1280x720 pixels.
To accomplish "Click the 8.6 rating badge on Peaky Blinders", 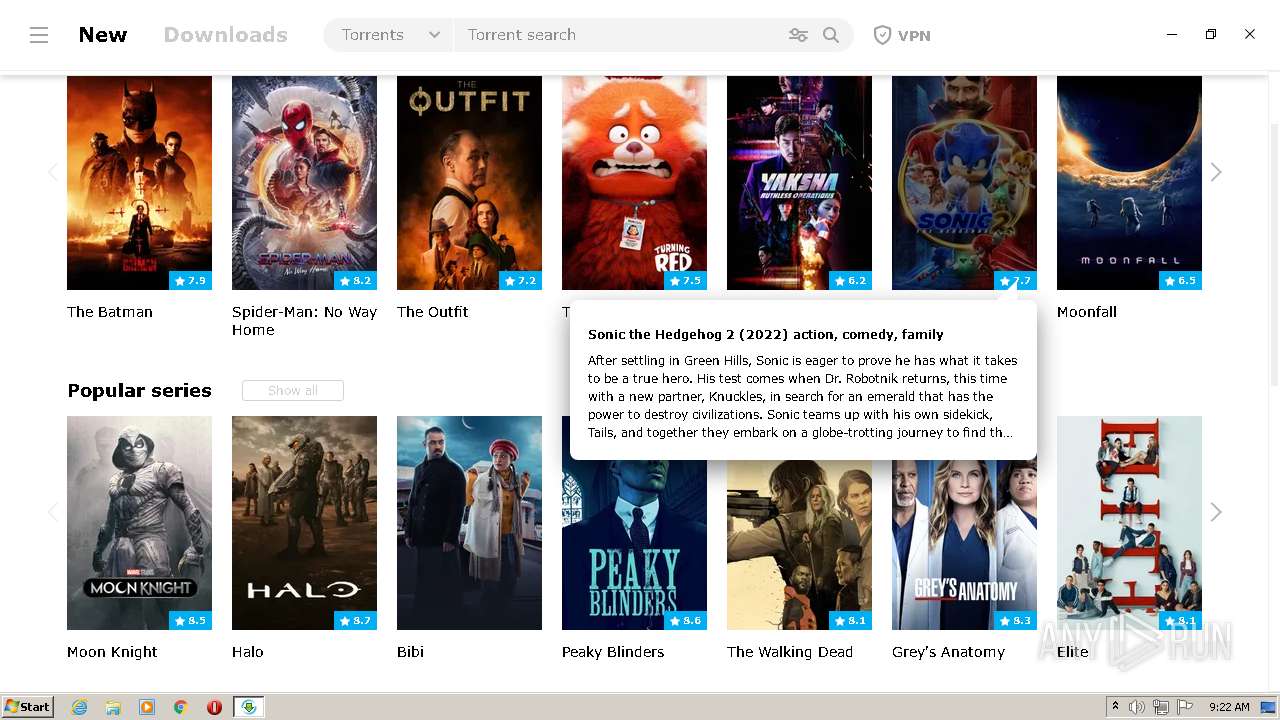I will tap(685, 621).
